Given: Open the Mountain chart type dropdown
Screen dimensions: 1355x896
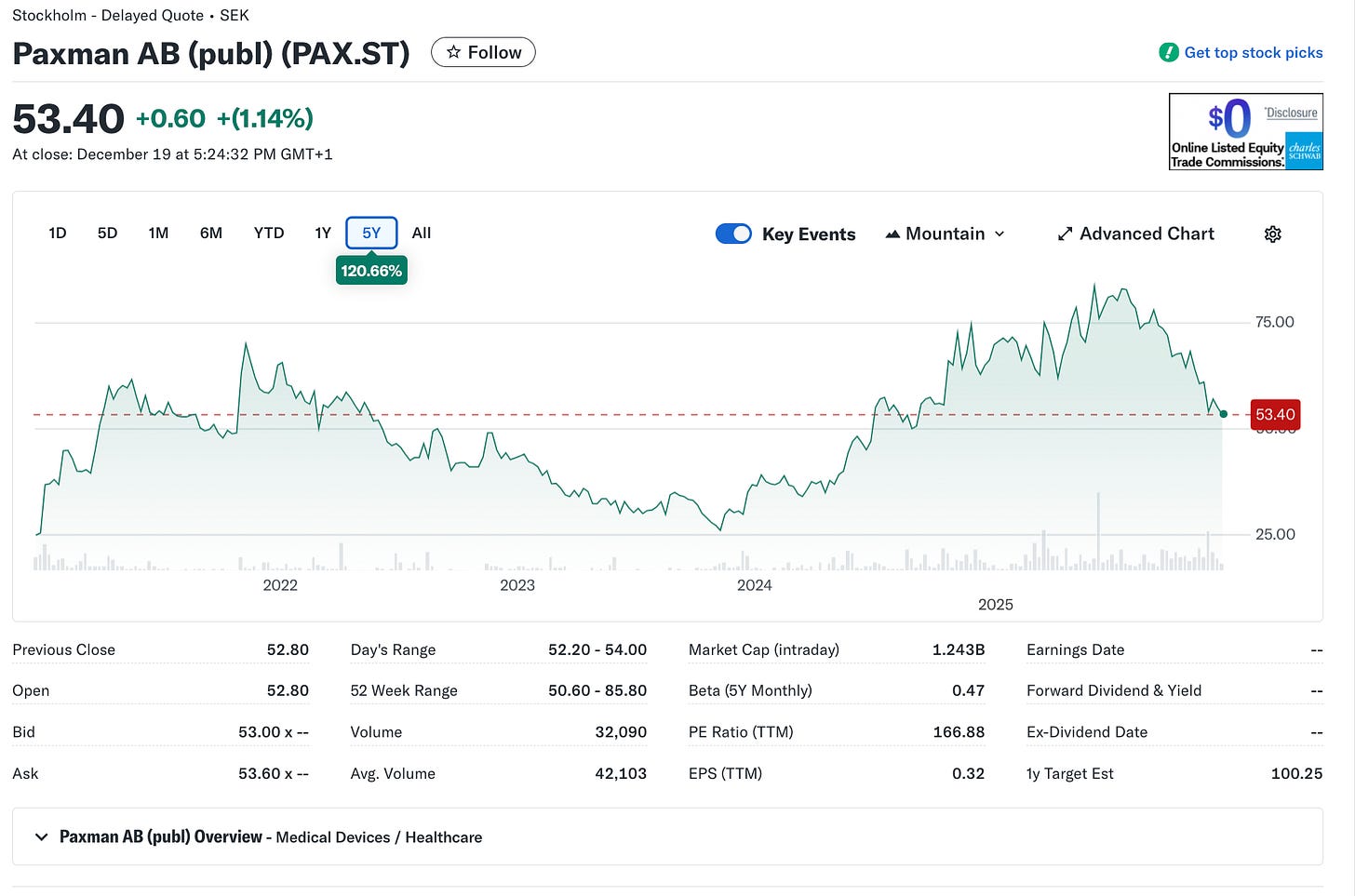Looking at the screenshot, I should (x=945, y=234).
